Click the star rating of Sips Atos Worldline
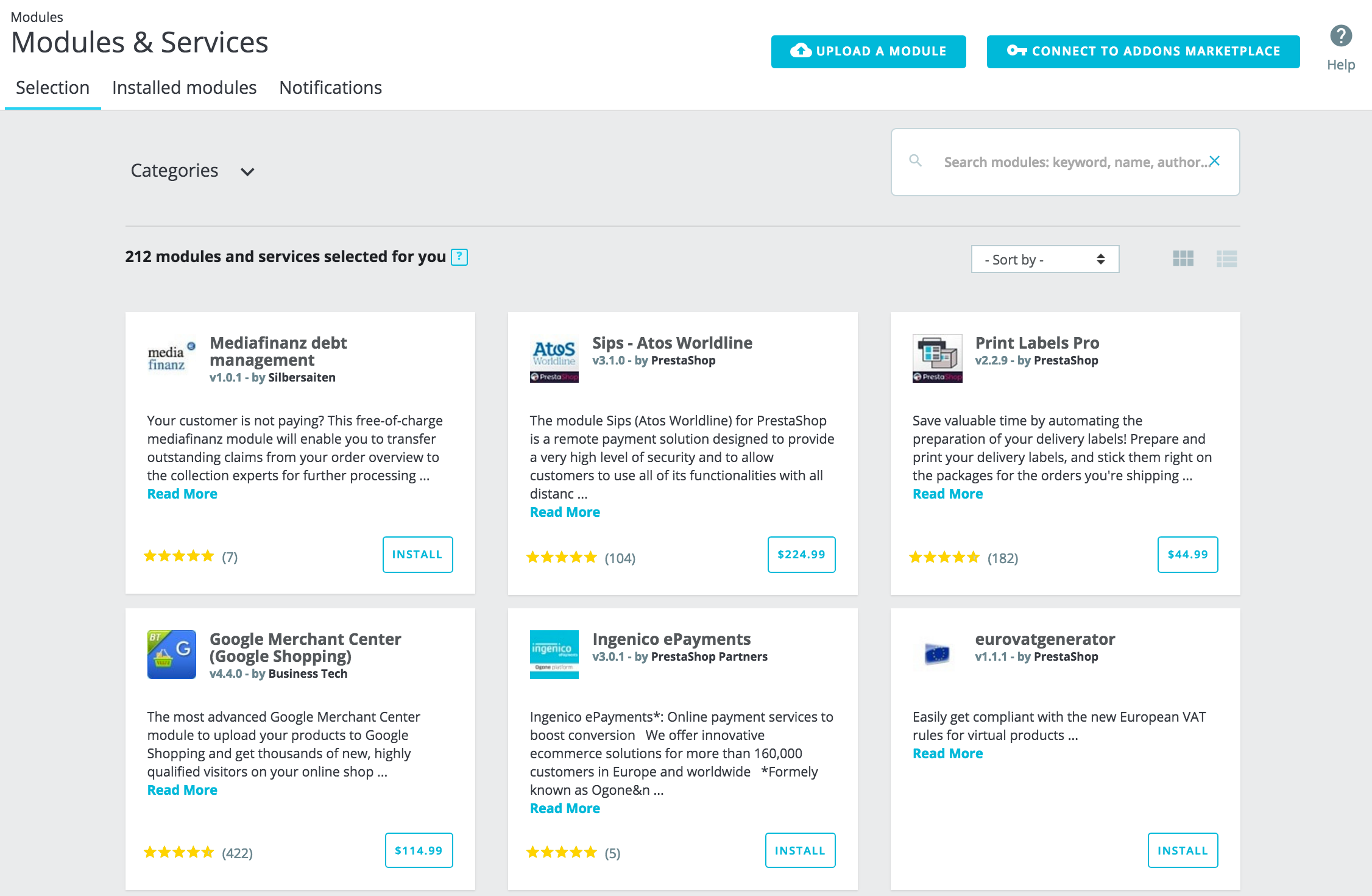The image size is (1372, 896). 561,557
